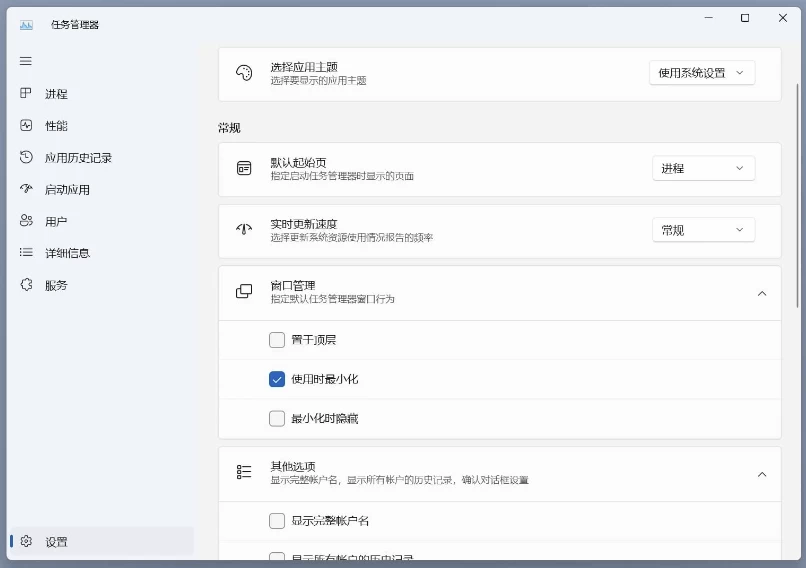Click the 用户 users icon
Viewport: 806px width, 568px height.
pyautogui.click(x=26, y=221)
